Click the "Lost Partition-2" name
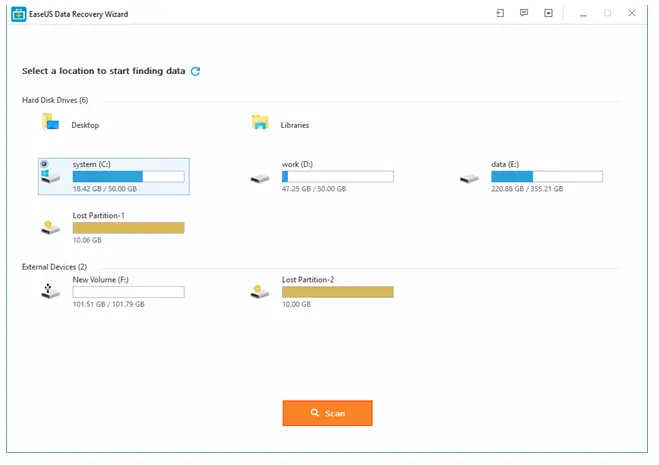Image resolution: width=659 pixels, height=465 pixels. (308, 280)
